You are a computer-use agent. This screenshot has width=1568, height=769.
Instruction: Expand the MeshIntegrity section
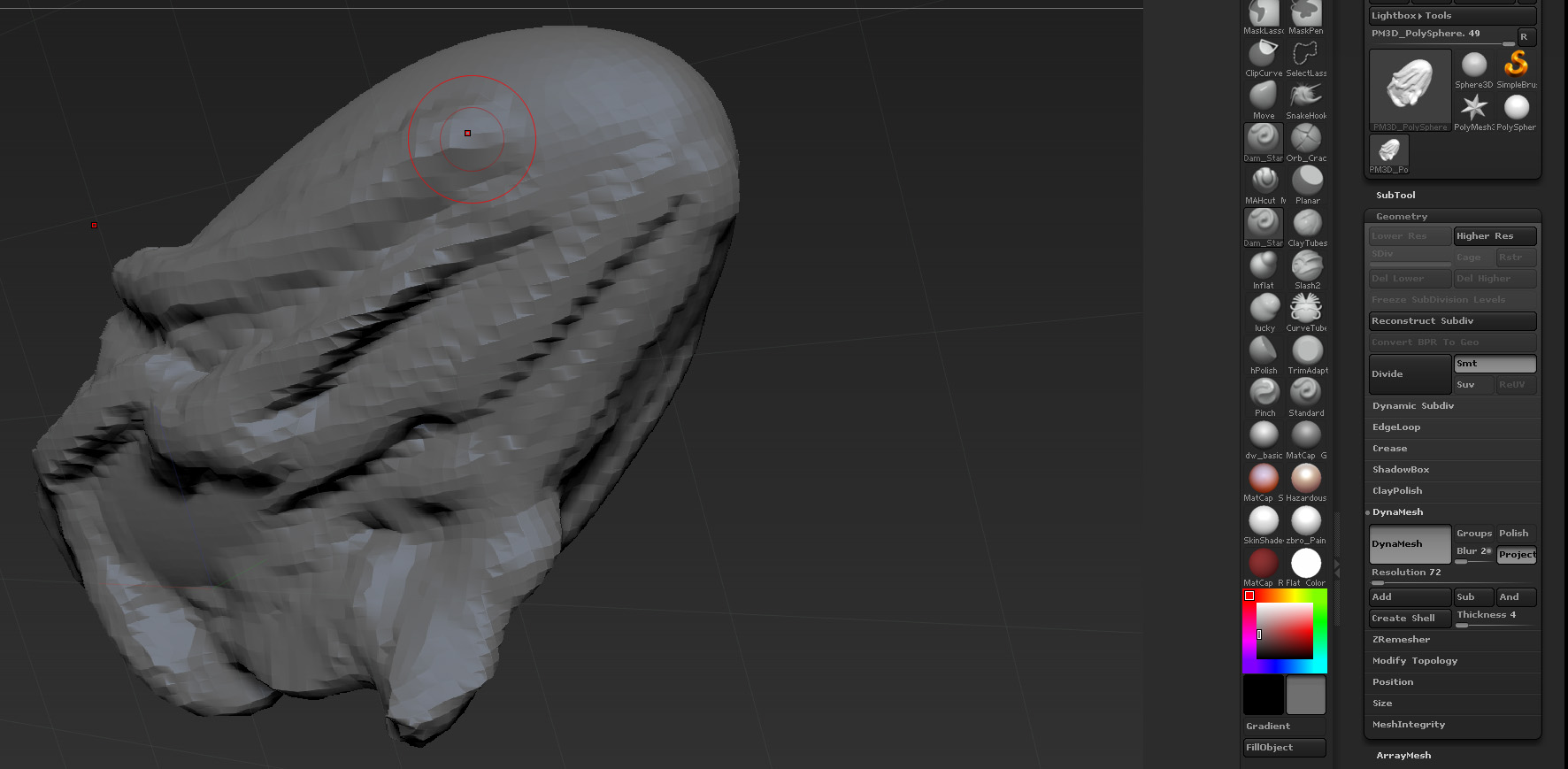point(1409,725)
